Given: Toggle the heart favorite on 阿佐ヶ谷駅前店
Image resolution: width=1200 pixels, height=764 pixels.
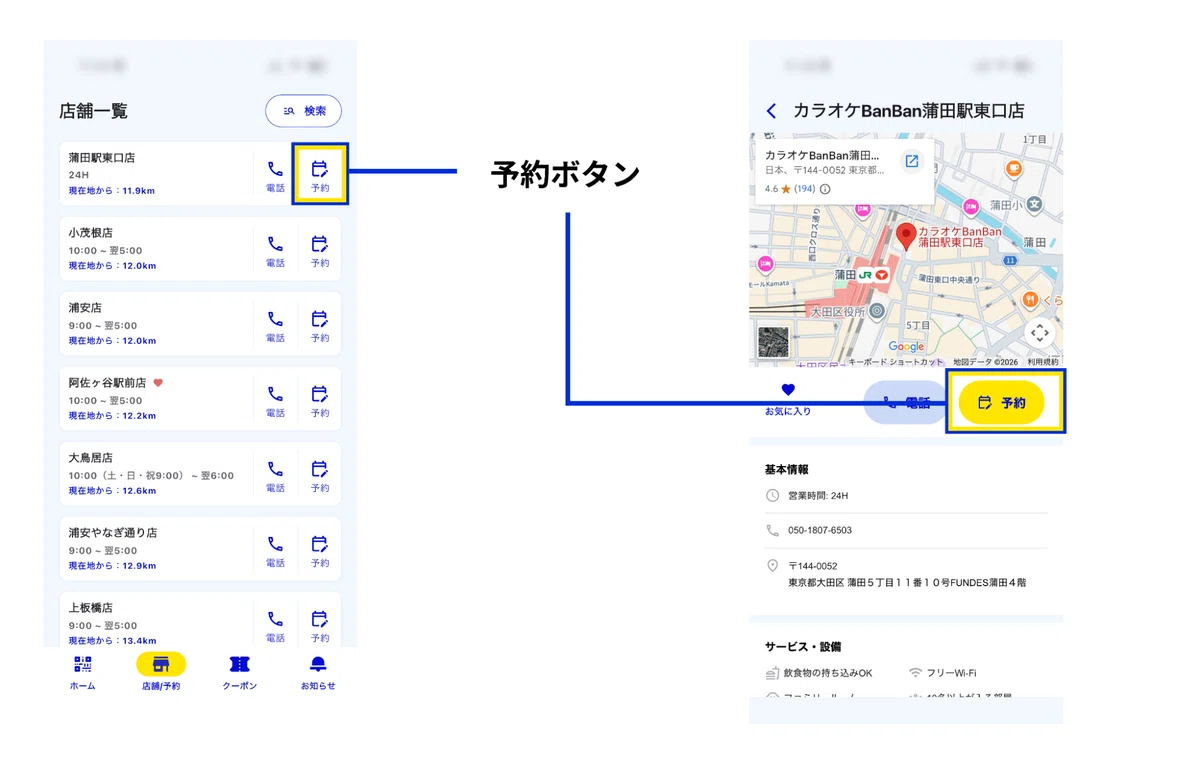Looking at the screenshot, I should tap(158, 383).
